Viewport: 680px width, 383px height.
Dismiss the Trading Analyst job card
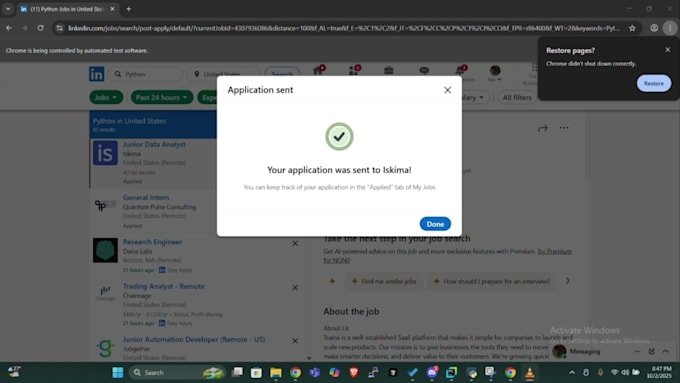click(x=295, y=288)
